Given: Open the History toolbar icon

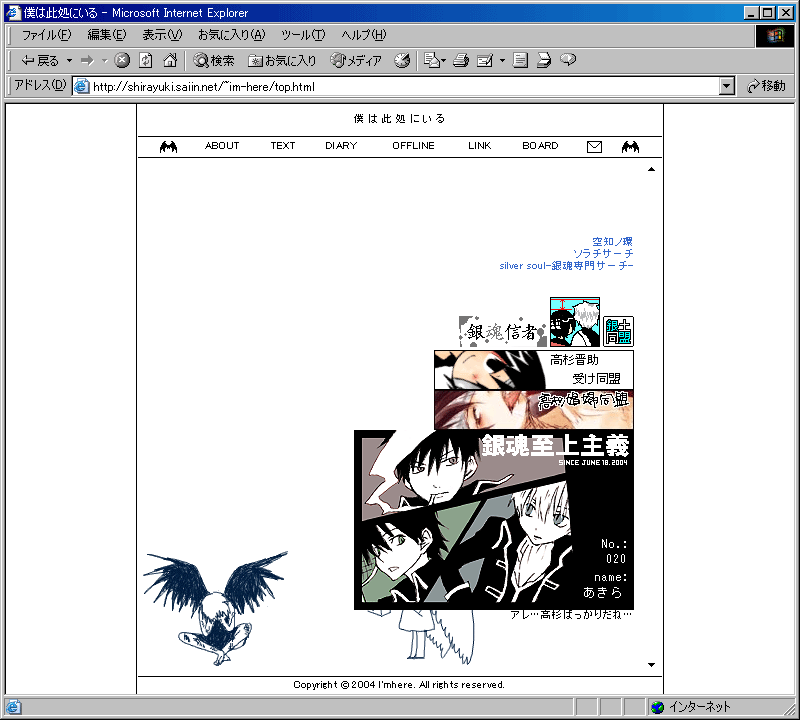Looking at the screenshot, I should 402,60.
